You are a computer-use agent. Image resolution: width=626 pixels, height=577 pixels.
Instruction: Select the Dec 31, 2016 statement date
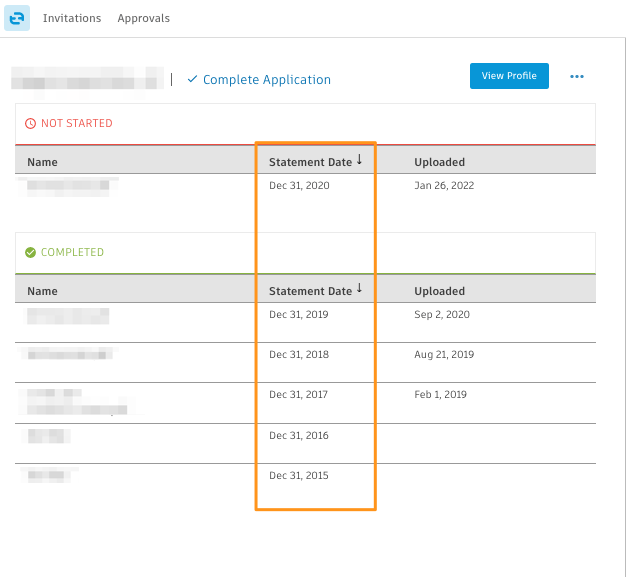299,436
